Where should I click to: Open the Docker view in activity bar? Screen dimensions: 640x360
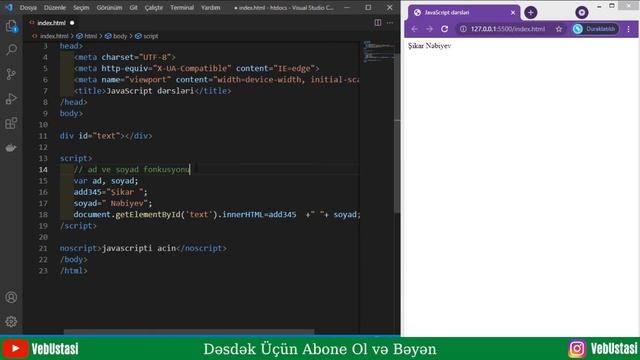coord(11,147)
